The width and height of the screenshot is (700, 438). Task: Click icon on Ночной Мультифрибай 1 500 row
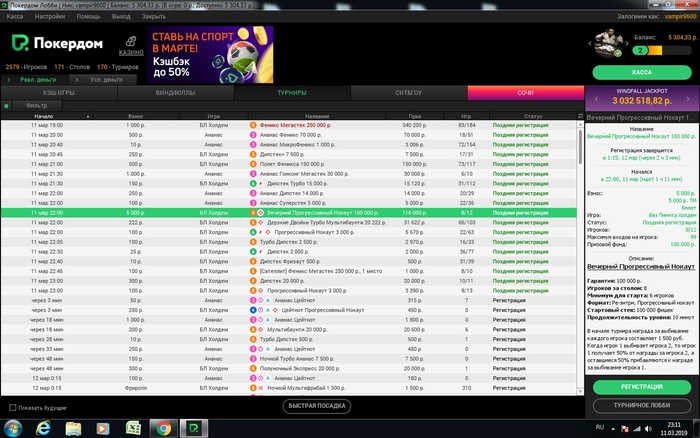(261, 388)
